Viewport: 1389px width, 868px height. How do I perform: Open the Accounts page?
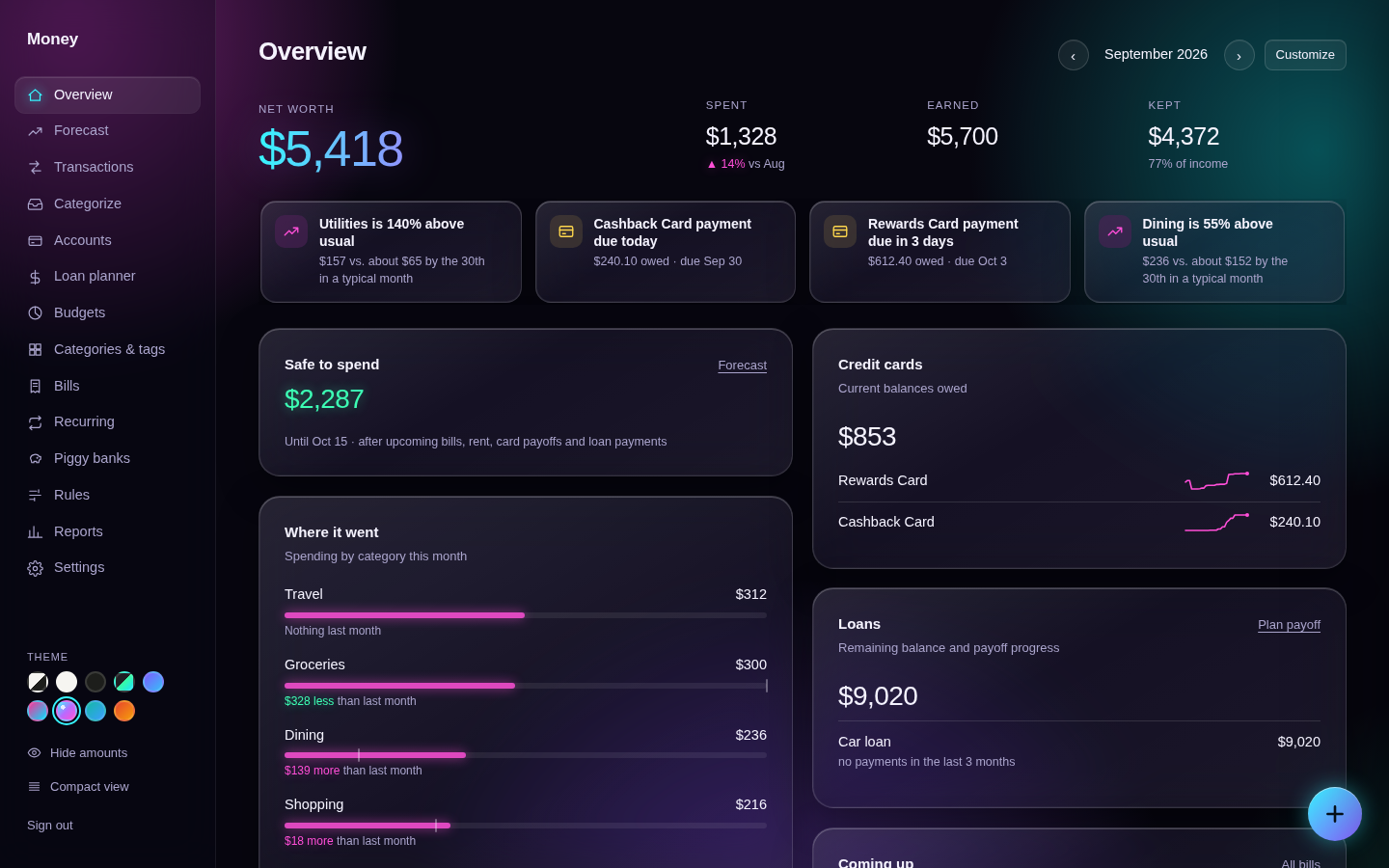click(x=107, y=241)
